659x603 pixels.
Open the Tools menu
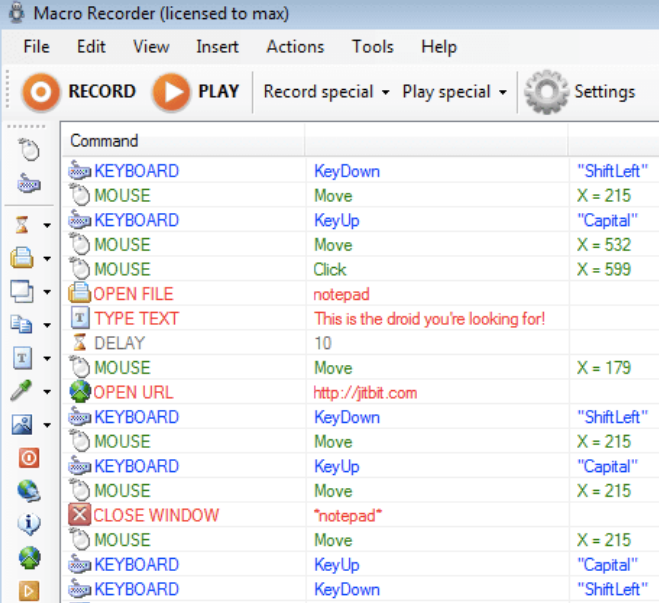click(x=373, y=47)
